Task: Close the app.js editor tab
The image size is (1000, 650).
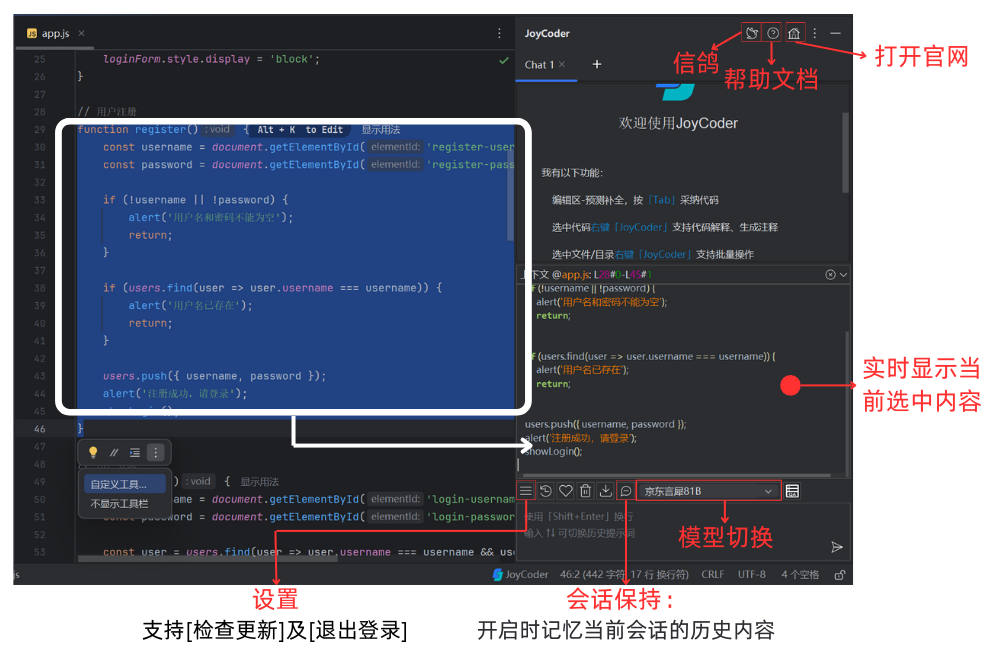Action: pos(81,33)
